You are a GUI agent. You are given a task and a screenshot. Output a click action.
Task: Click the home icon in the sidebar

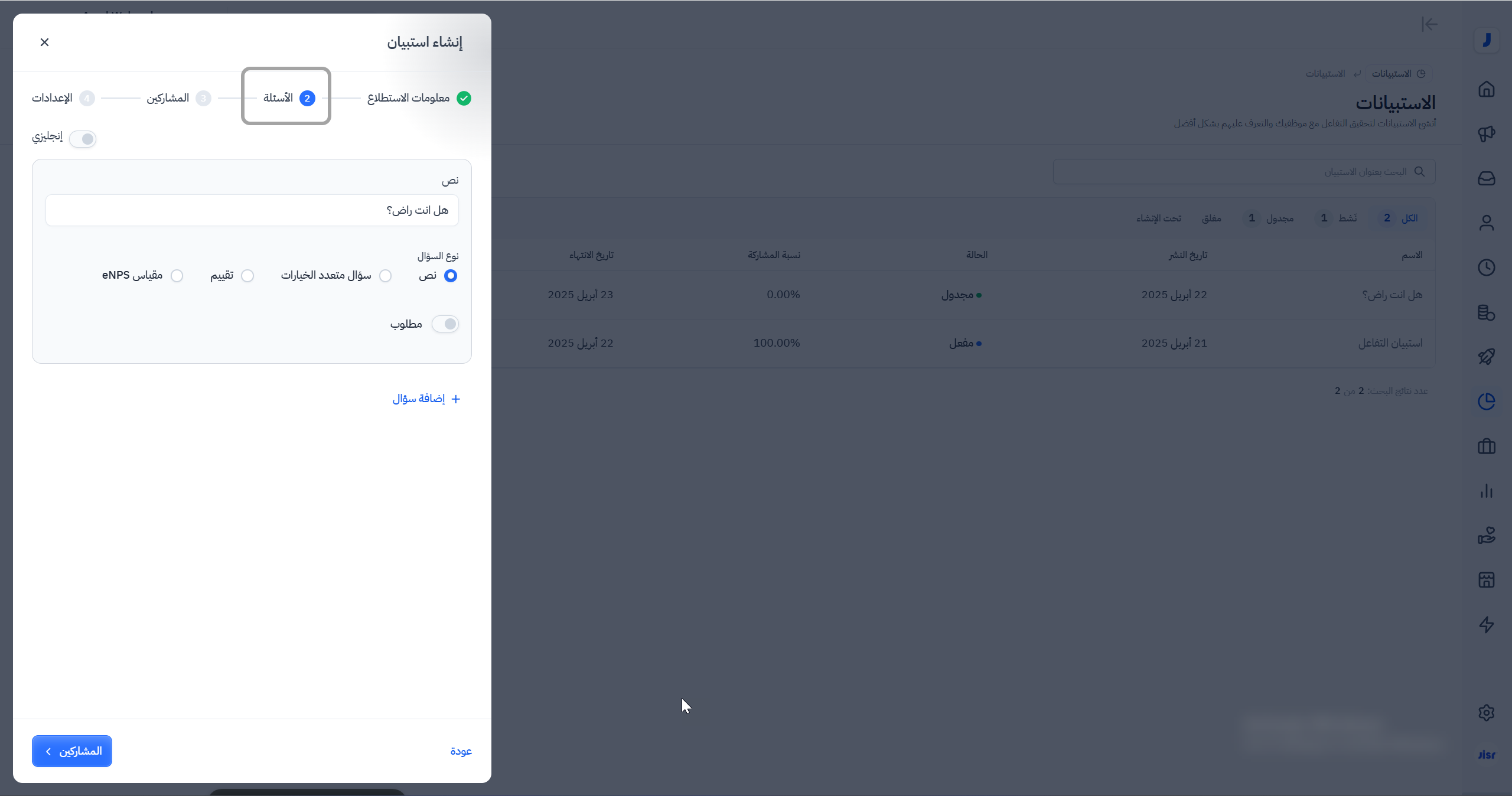pyautogui.click(x=1486, y=89)
